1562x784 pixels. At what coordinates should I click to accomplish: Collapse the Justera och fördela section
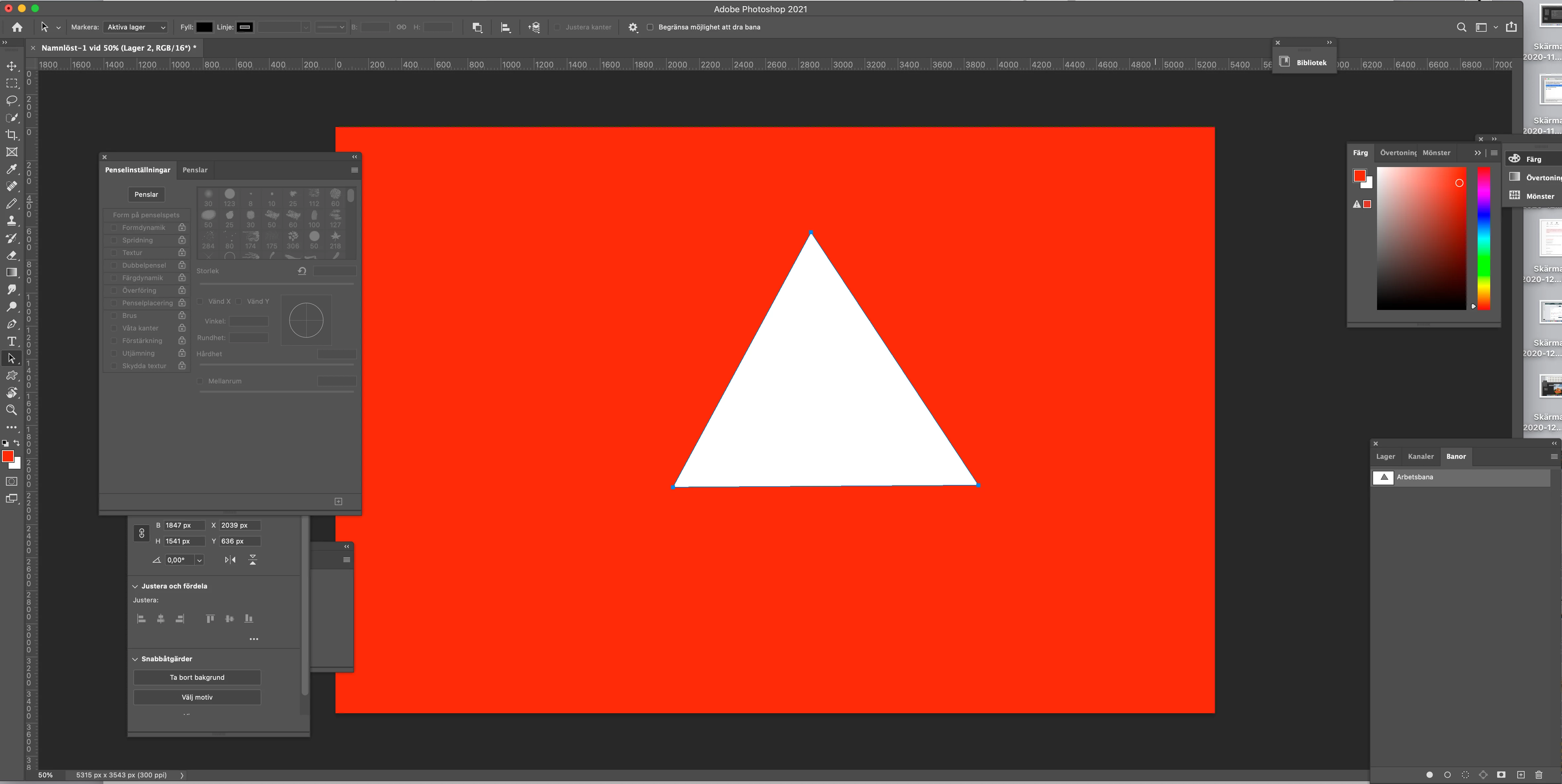pyautogui.click(x=135, y=586)
